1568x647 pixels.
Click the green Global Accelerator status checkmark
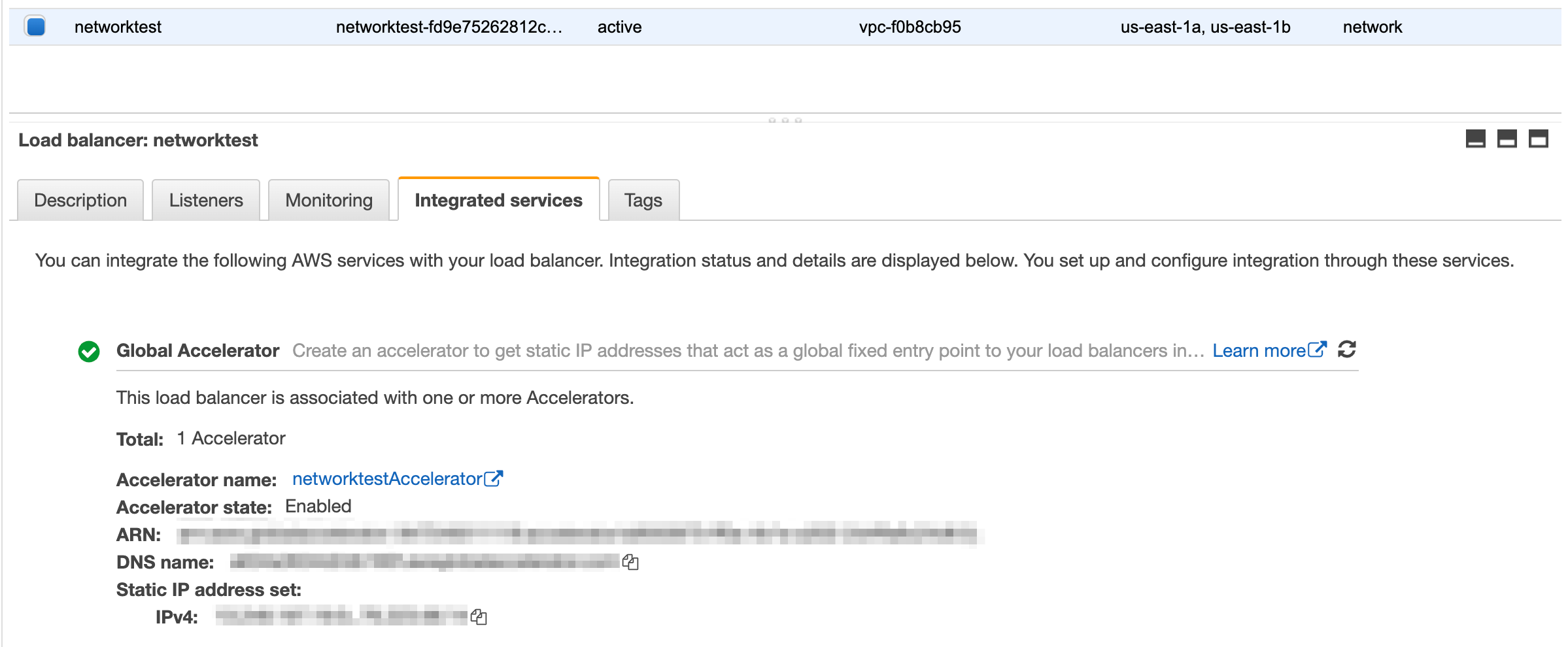(x=89, y=352)
